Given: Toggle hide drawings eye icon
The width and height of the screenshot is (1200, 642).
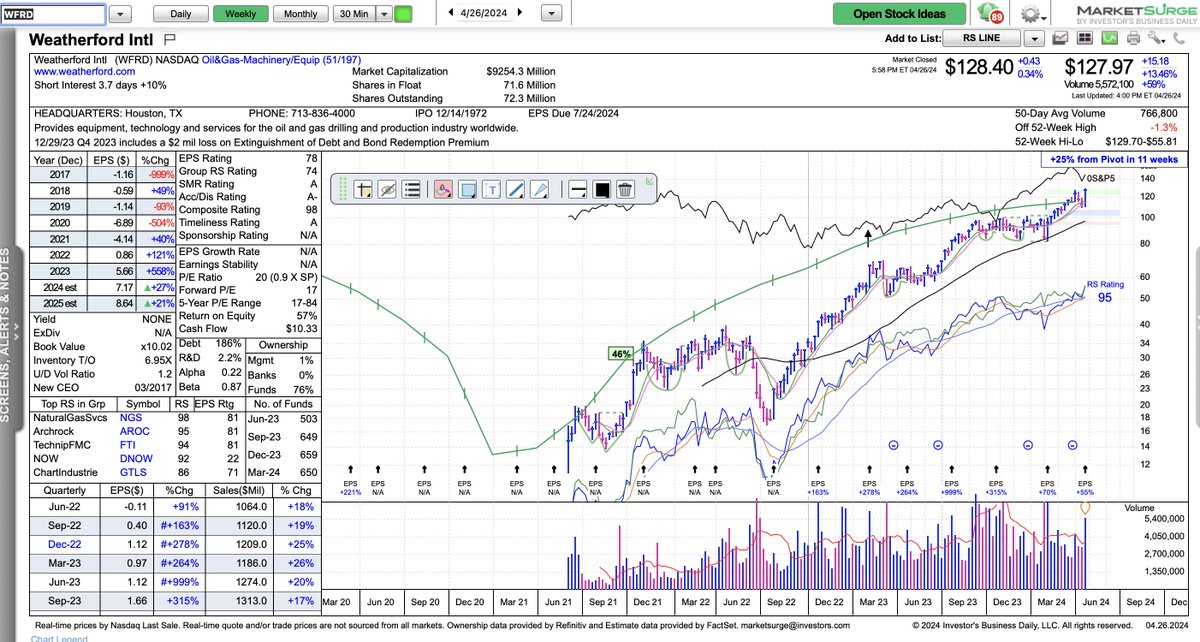Looking at the screenshot, I should tap(387, 189).
